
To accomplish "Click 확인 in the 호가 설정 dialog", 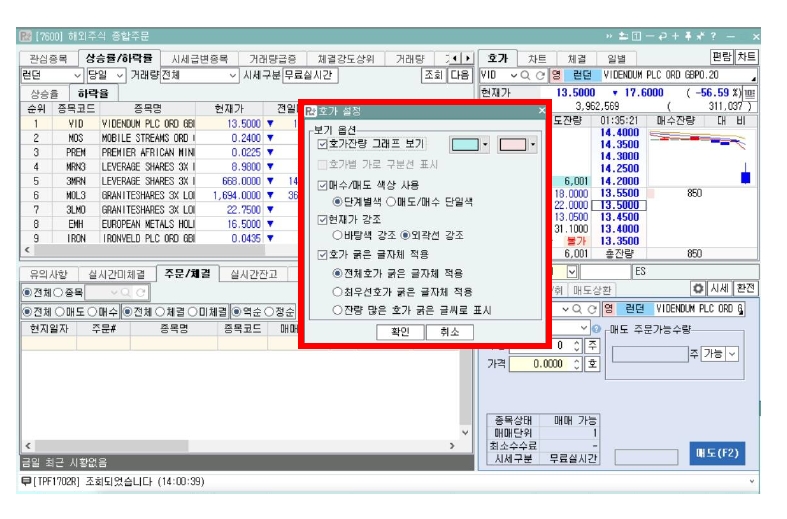I will (400, 332).
